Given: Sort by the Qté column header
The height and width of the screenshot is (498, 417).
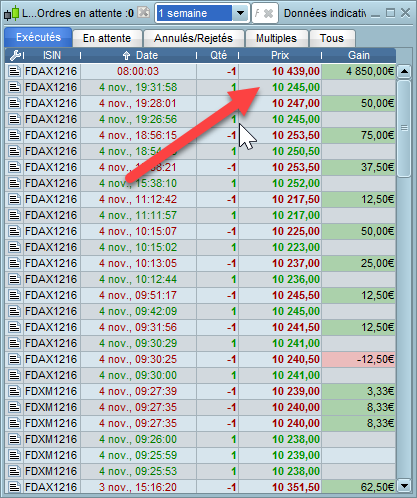Looking at the screenshot, I should click(x=218, y=55).
